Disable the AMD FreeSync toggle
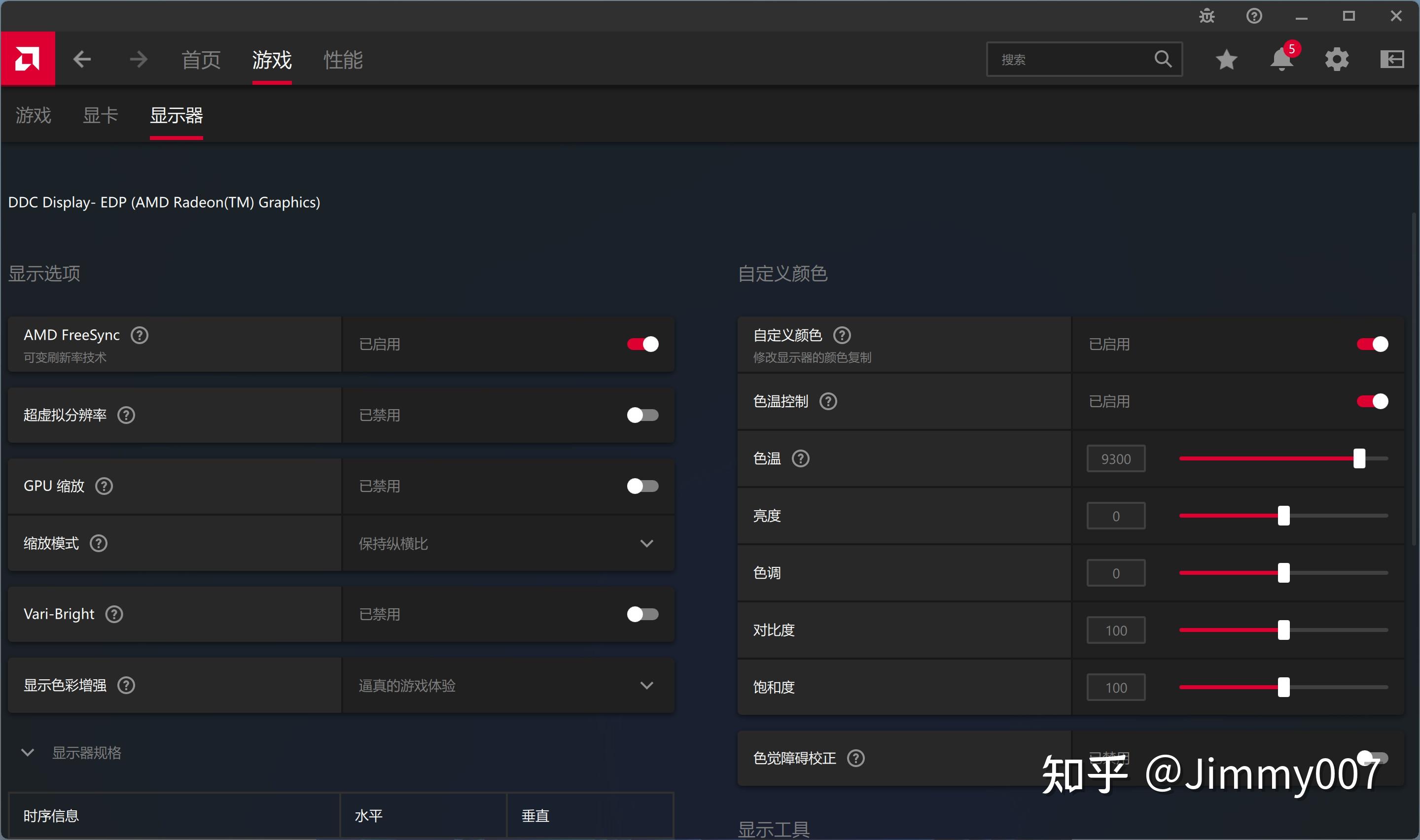 point(642,344)
